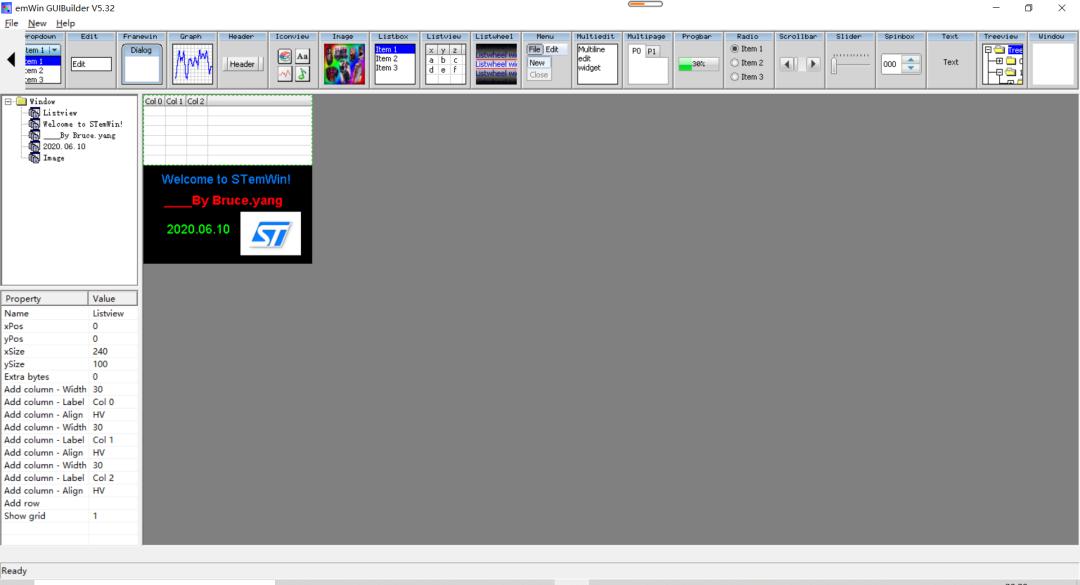Select Image item in the object tree
1080x585 pixels.
54,158
